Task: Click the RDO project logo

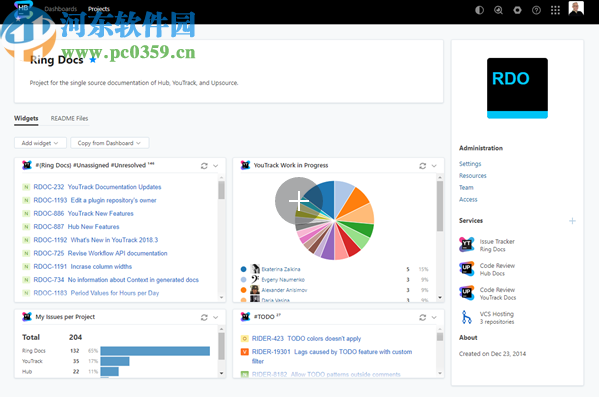Action: tap(517, 88)
